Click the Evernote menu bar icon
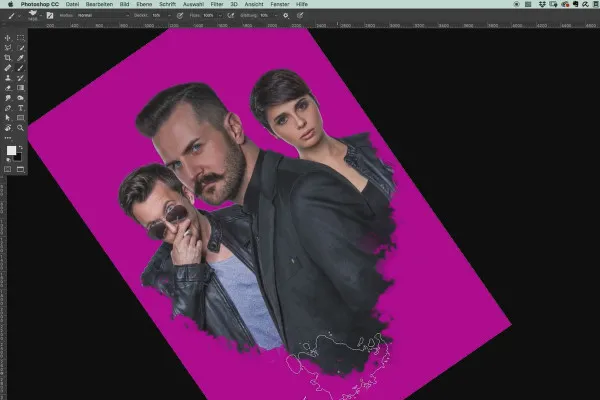Screen dimensions: 600x400 pos(576,4)
